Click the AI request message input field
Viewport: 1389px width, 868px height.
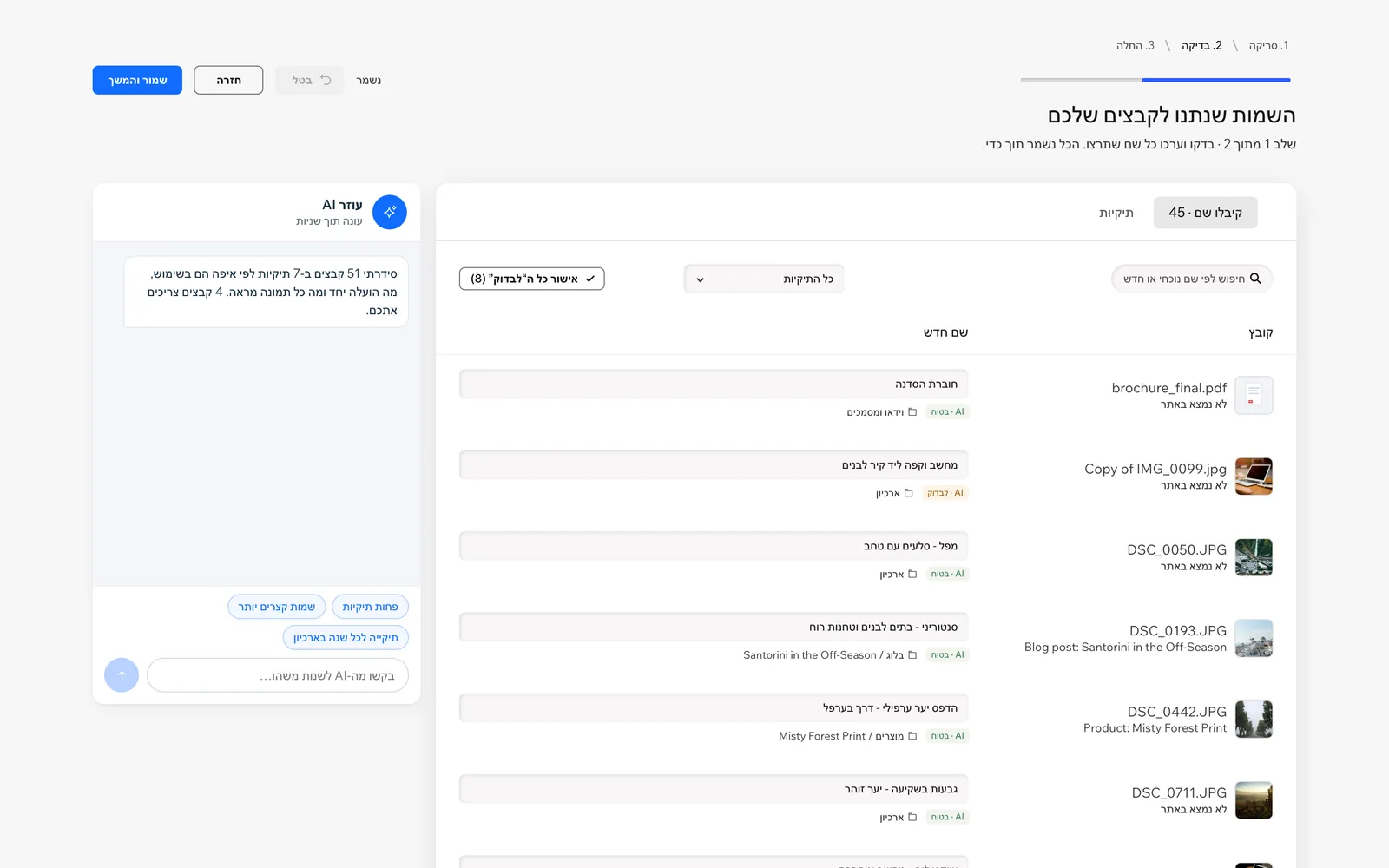[278, 675]
